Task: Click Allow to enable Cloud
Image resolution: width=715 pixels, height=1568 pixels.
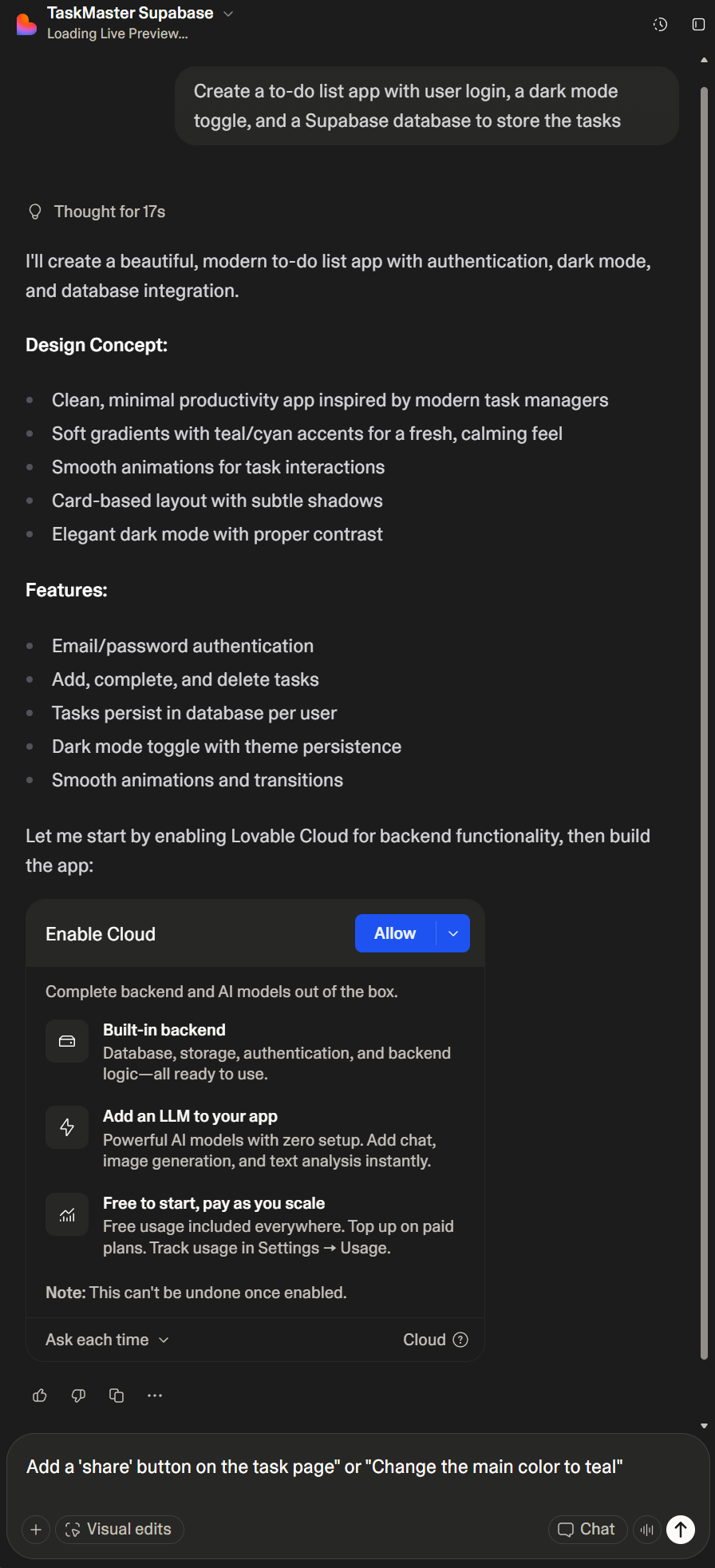Action: tap(395, 933)
